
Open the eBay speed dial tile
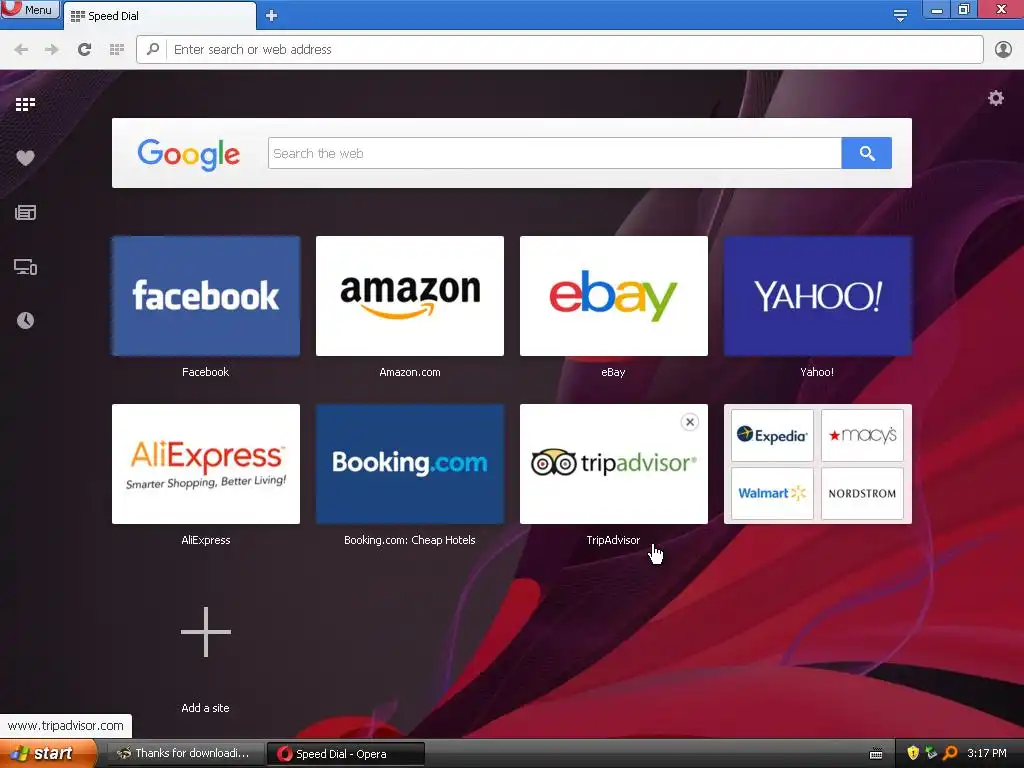(x=614, y=296)
